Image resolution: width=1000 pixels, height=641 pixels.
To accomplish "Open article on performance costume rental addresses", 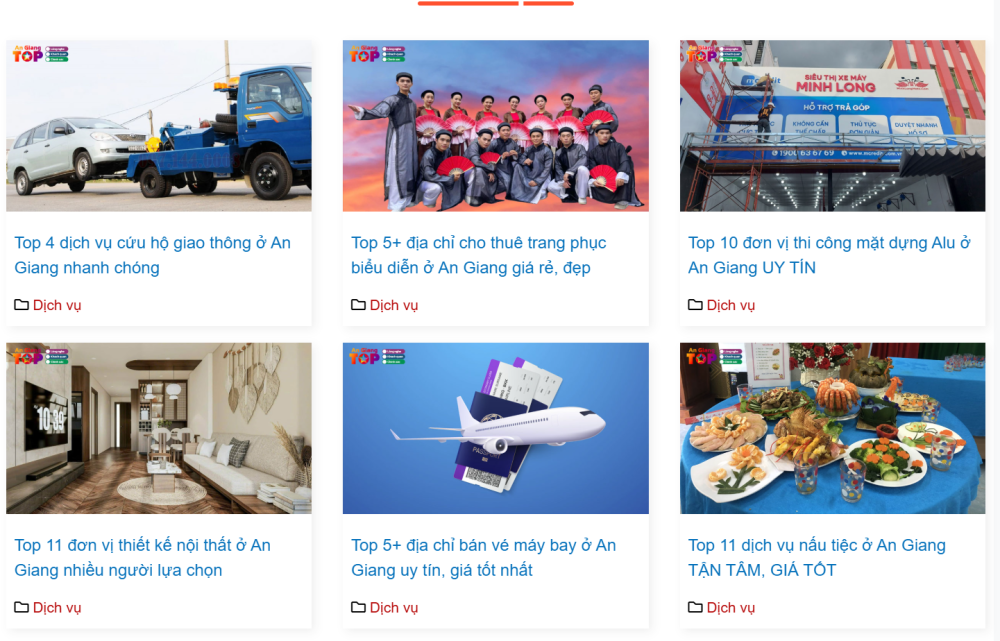I will [x=478, y=255].
